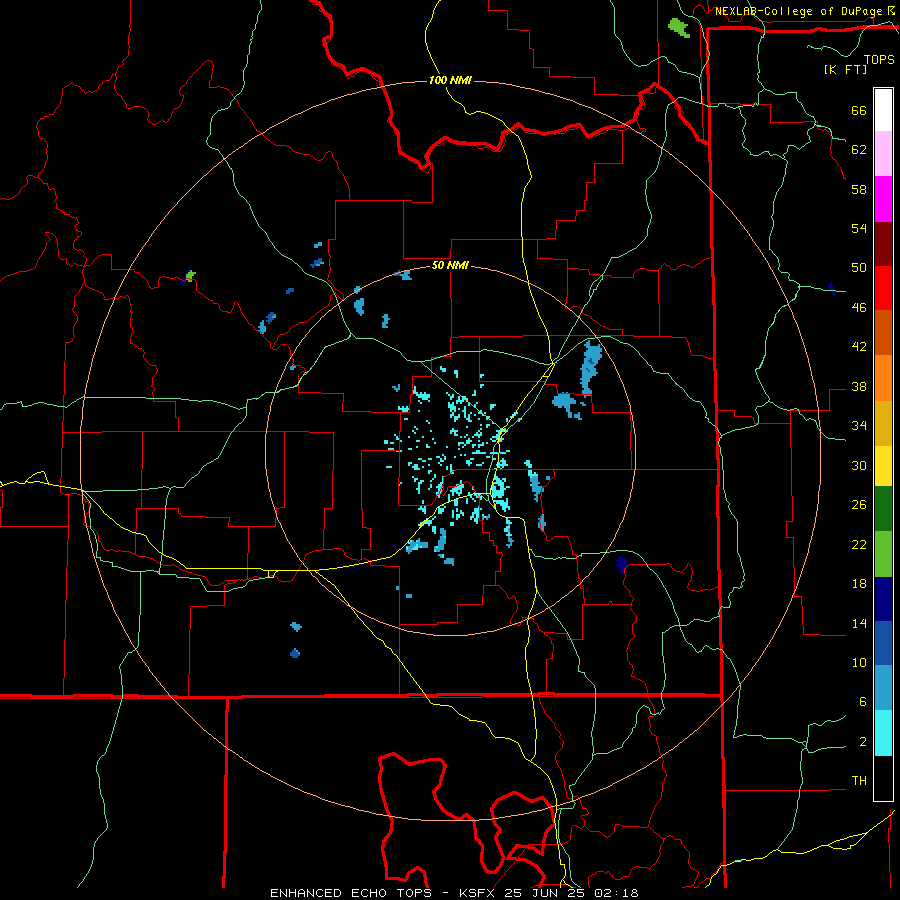Click the legend value 54
The width and height of the screenshot is (900, 900).
[859, 228]
